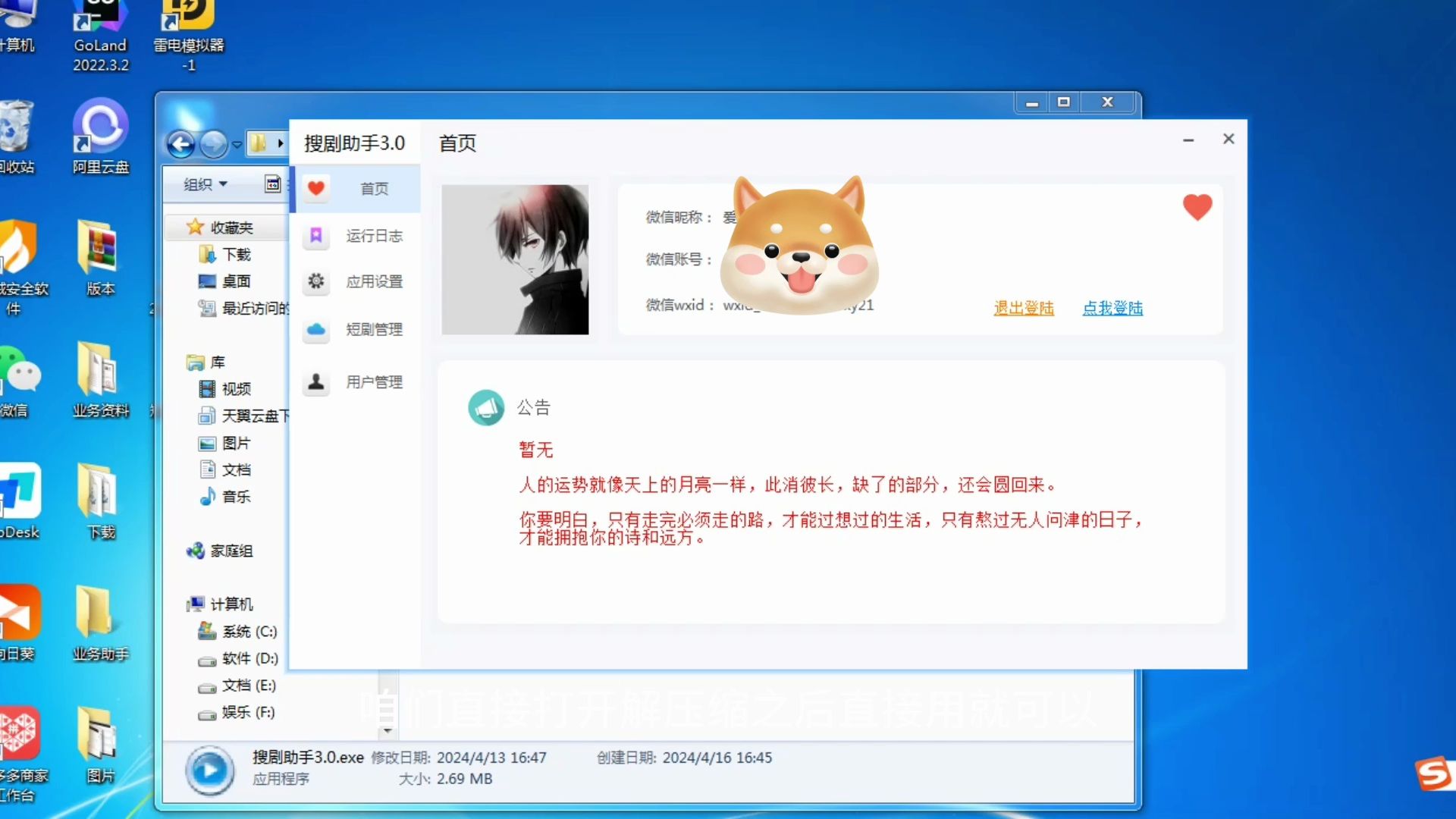The height and width of the screenshot is (819, 1456).
Task: Open the 组织 dropdown in Explorer
Action: pos(205,184)
